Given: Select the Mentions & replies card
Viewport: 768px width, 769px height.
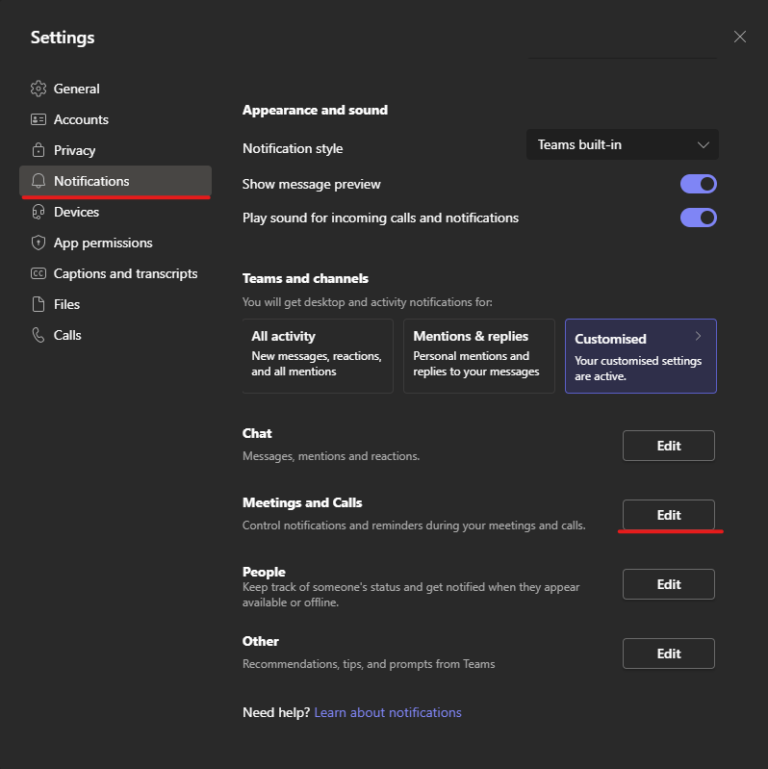Looking at the screenshot, I should point(479,356).
